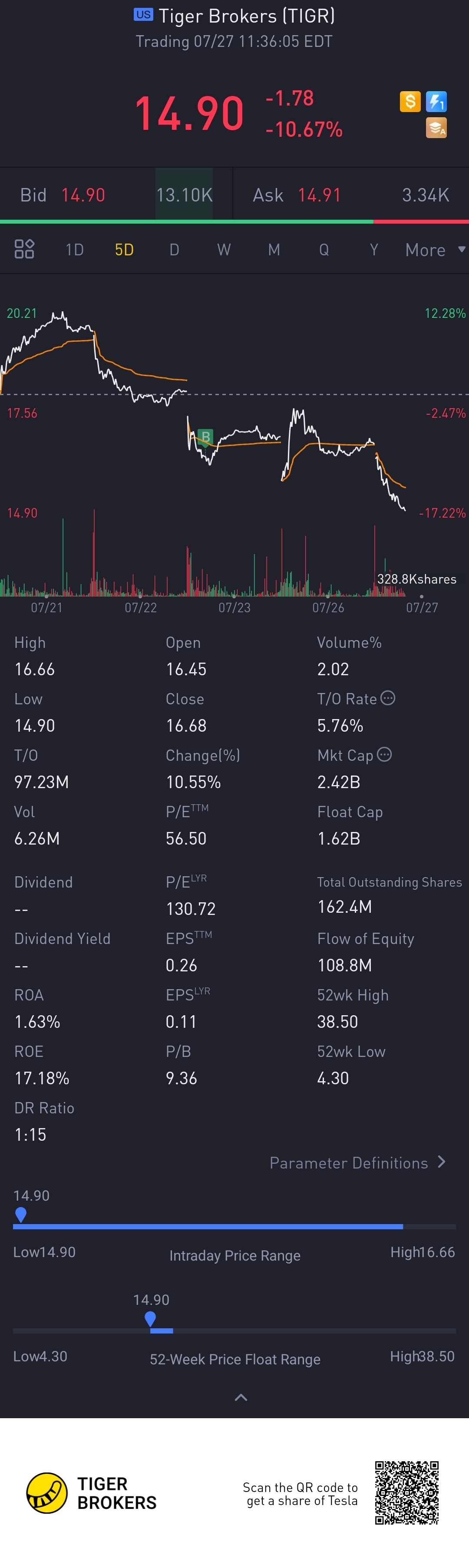This screenshot has height=1568, width=469.
Task: Select the 5D chart tab
Action: [124, 250]
